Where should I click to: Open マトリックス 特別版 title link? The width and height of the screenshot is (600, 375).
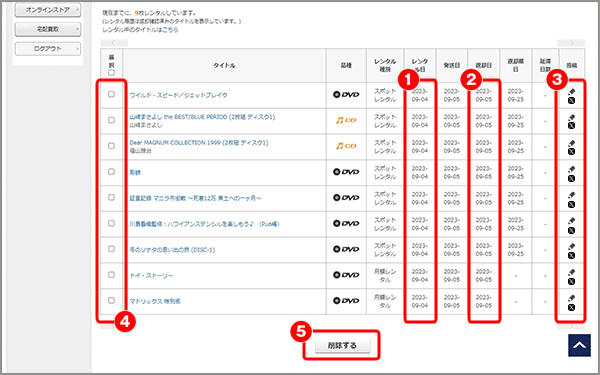point(155,302)
